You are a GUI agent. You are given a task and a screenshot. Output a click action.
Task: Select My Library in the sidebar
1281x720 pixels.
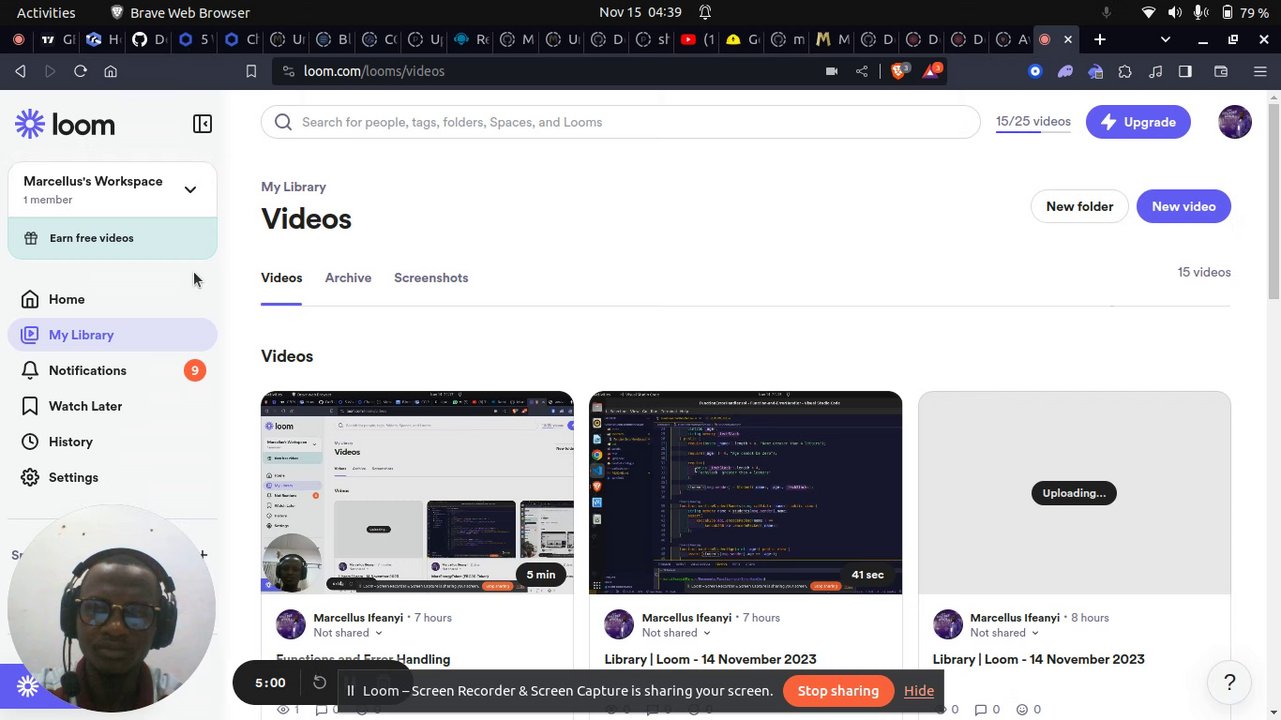point(112,335)
